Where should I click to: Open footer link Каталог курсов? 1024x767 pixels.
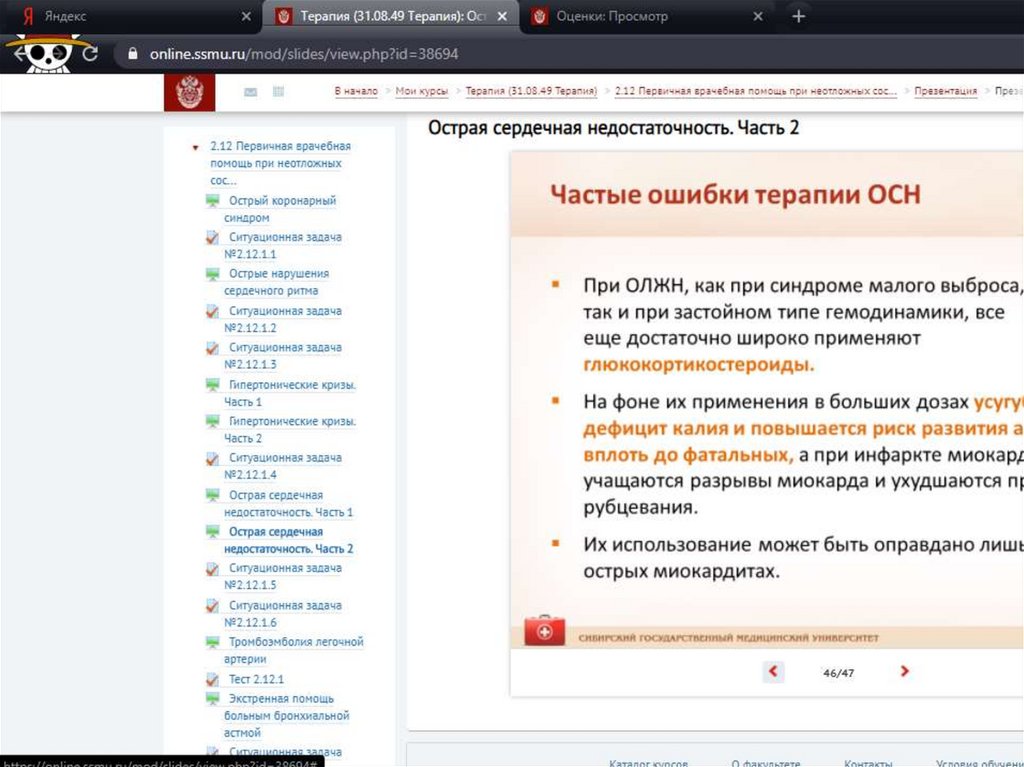(x=648, y=762)
